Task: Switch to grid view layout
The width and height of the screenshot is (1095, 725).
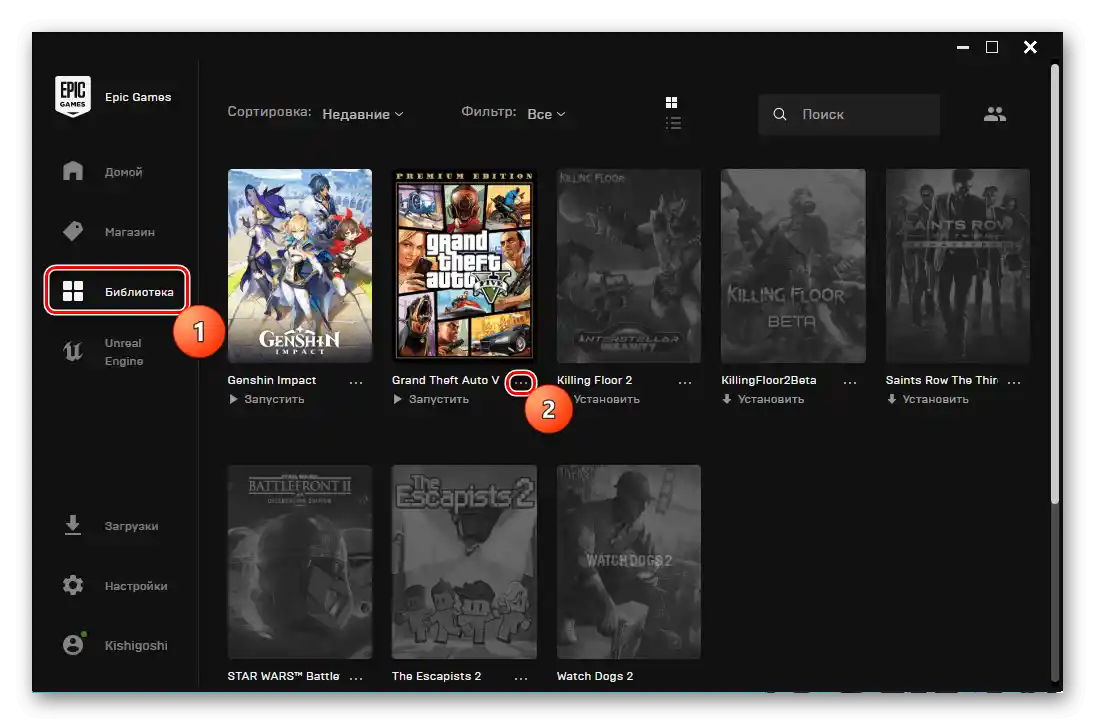Action: click(671, 103)
